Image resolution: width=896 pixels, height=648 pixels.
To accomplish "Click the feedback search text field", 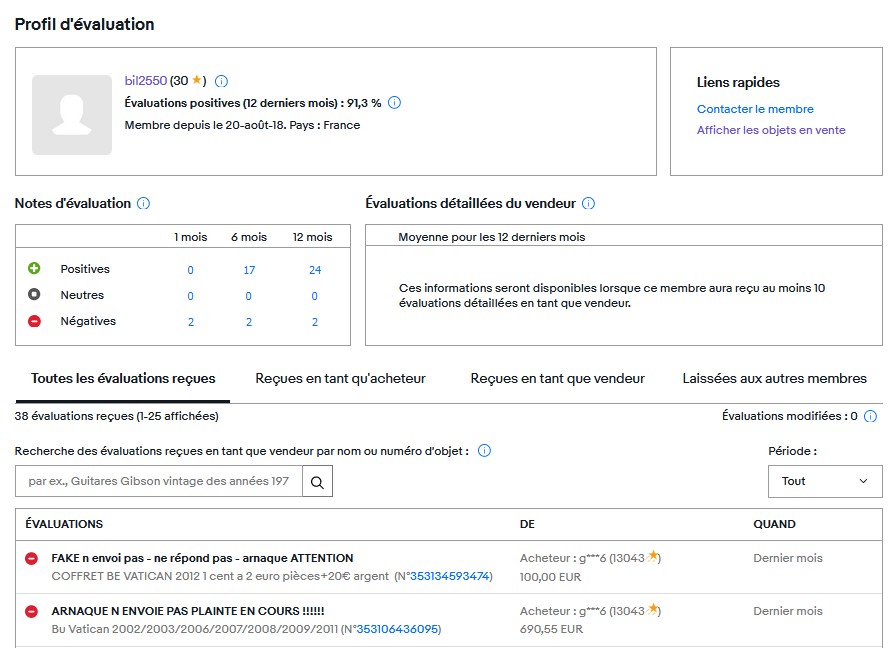I will coord(159,482).
